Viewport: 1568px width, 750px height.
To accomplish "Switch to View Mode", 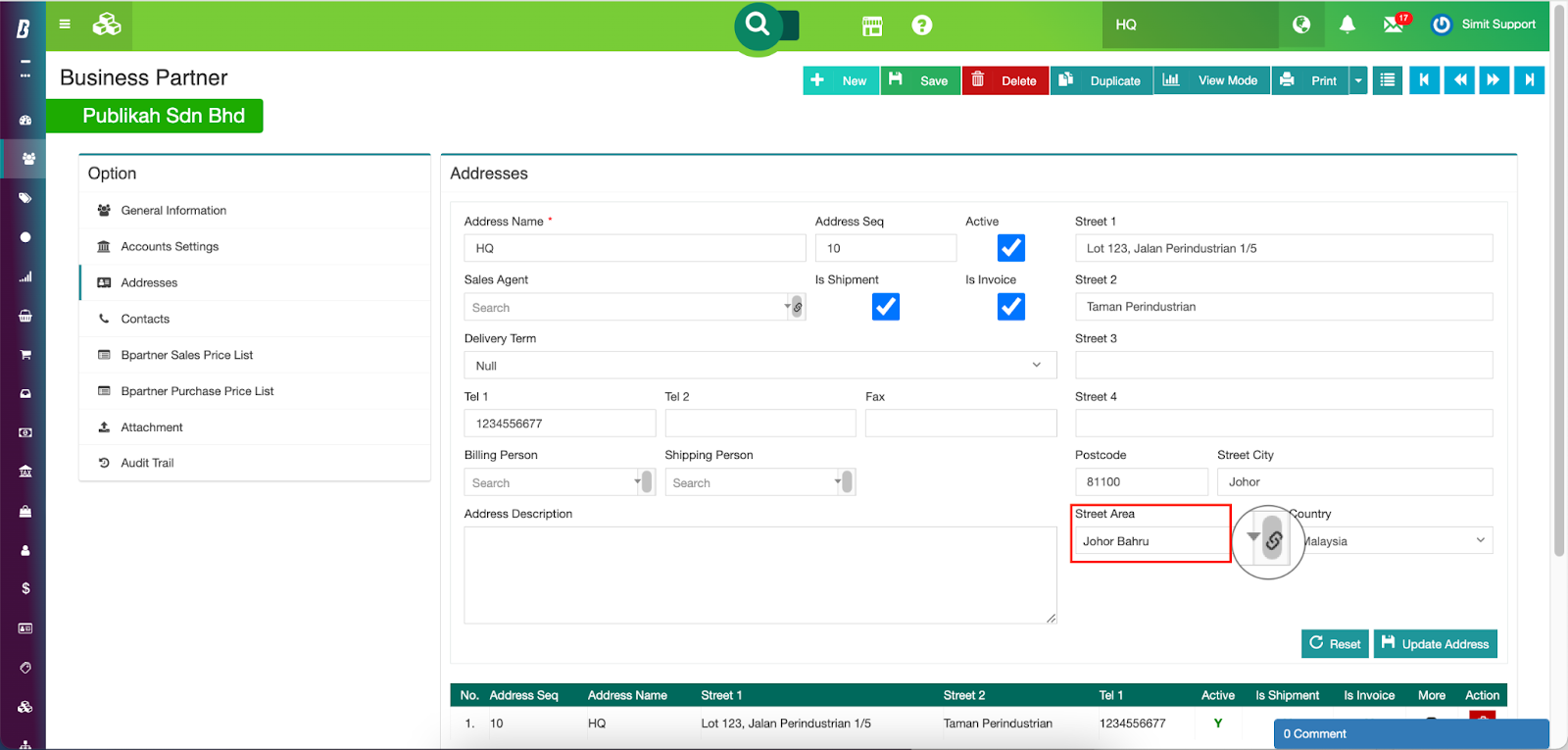I will (1212, 80).
